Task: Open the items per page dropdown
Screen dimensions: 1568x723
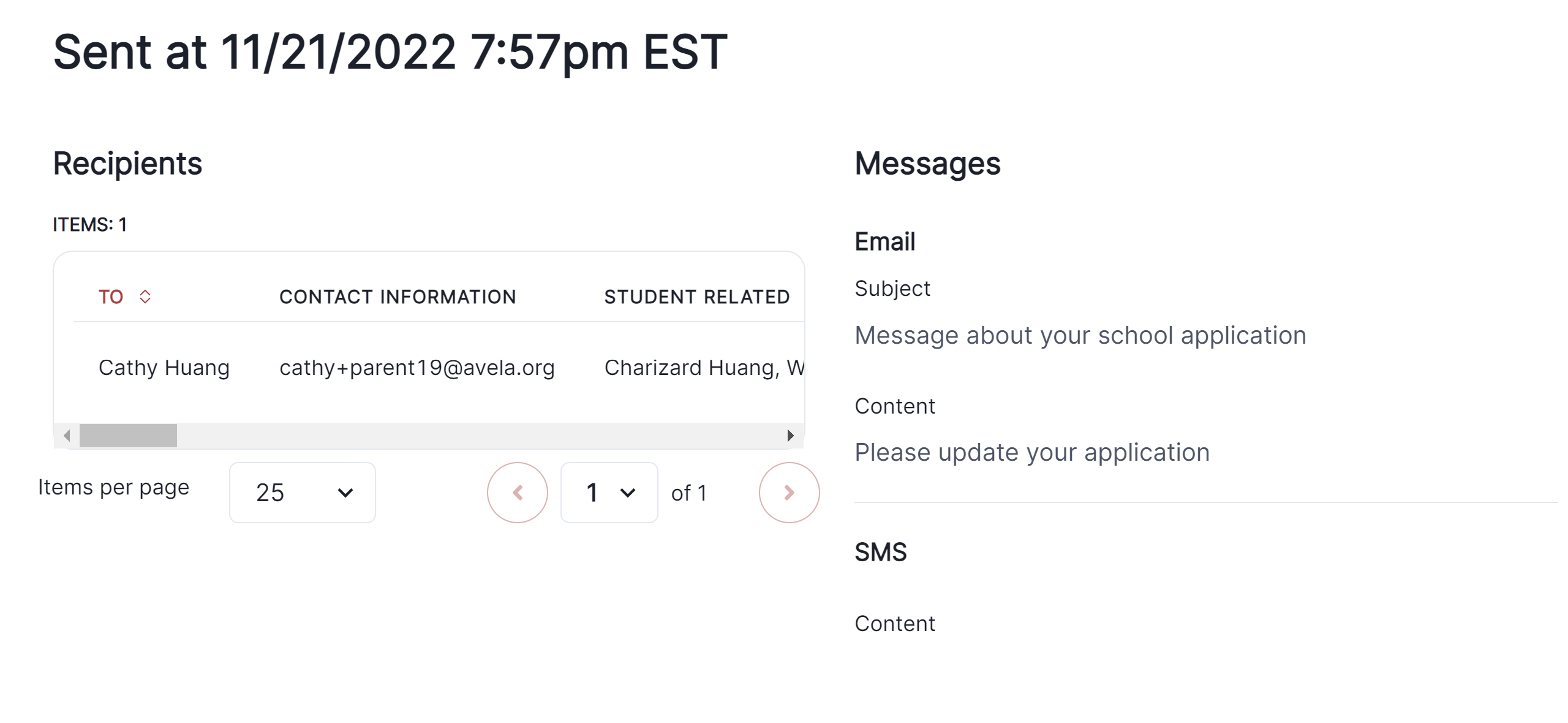Action: 303,493
